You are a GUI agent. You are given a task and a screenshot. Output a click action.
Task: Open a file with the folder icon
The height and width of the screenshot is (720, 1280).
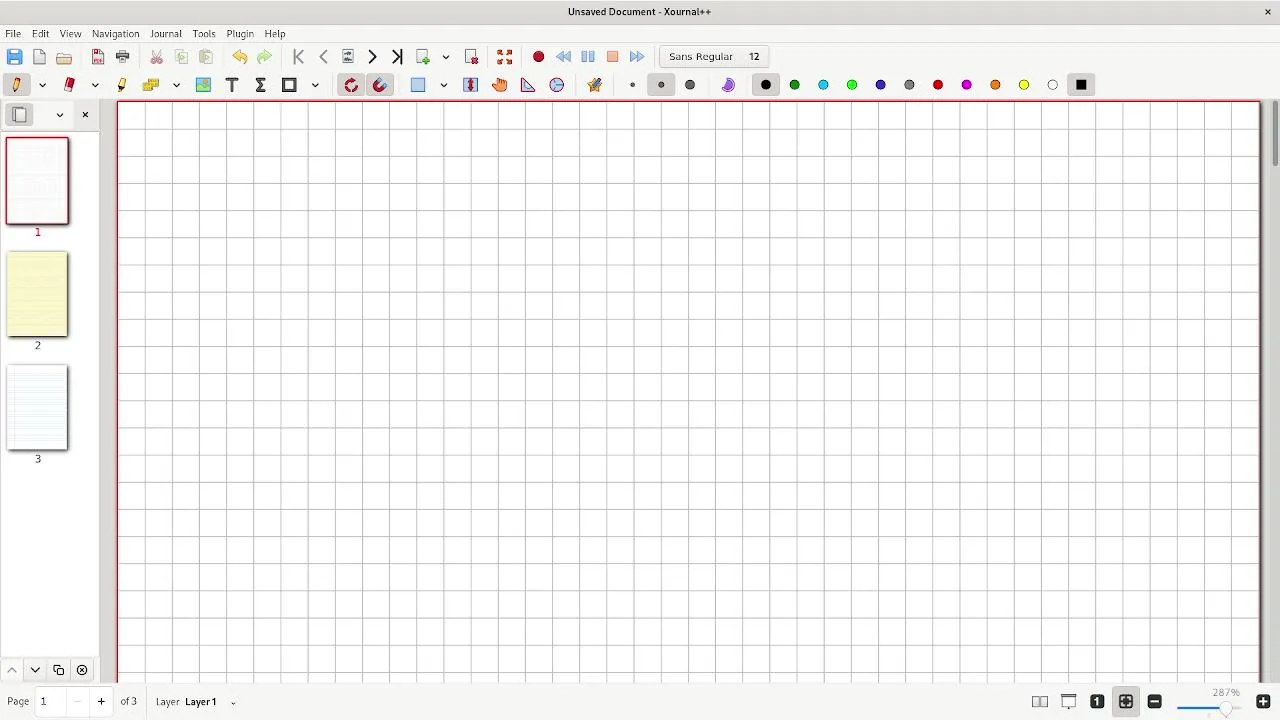point(64,57)
